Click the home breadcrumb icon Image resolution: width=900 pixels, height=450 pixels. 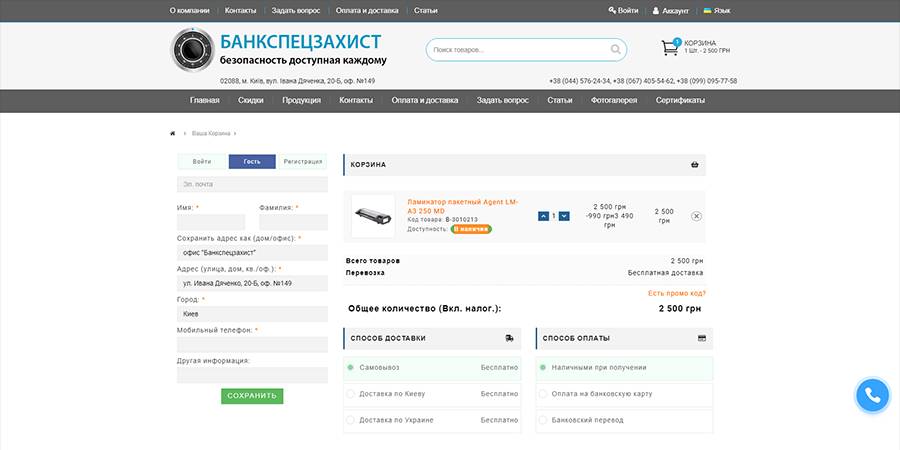click(x=173, y=133)
